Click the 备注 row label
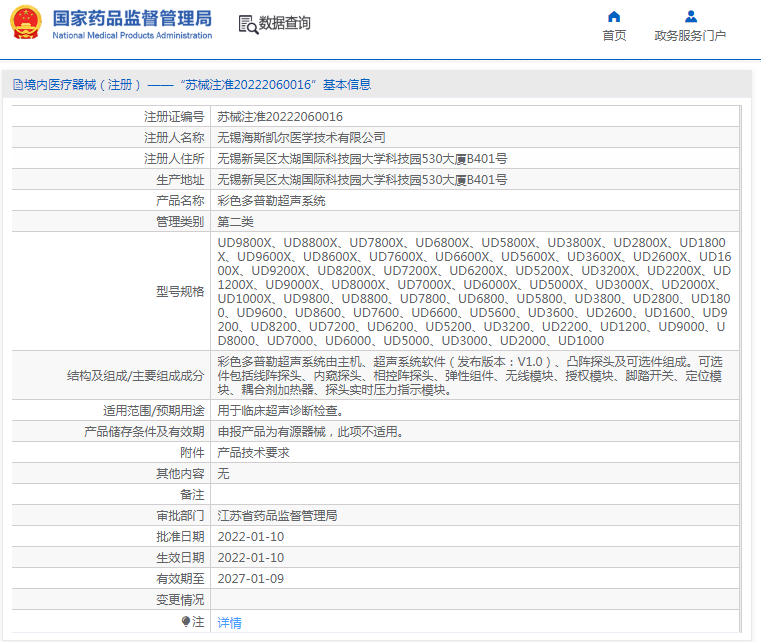This screenshot has width=761, height=642. pos(192,494)
